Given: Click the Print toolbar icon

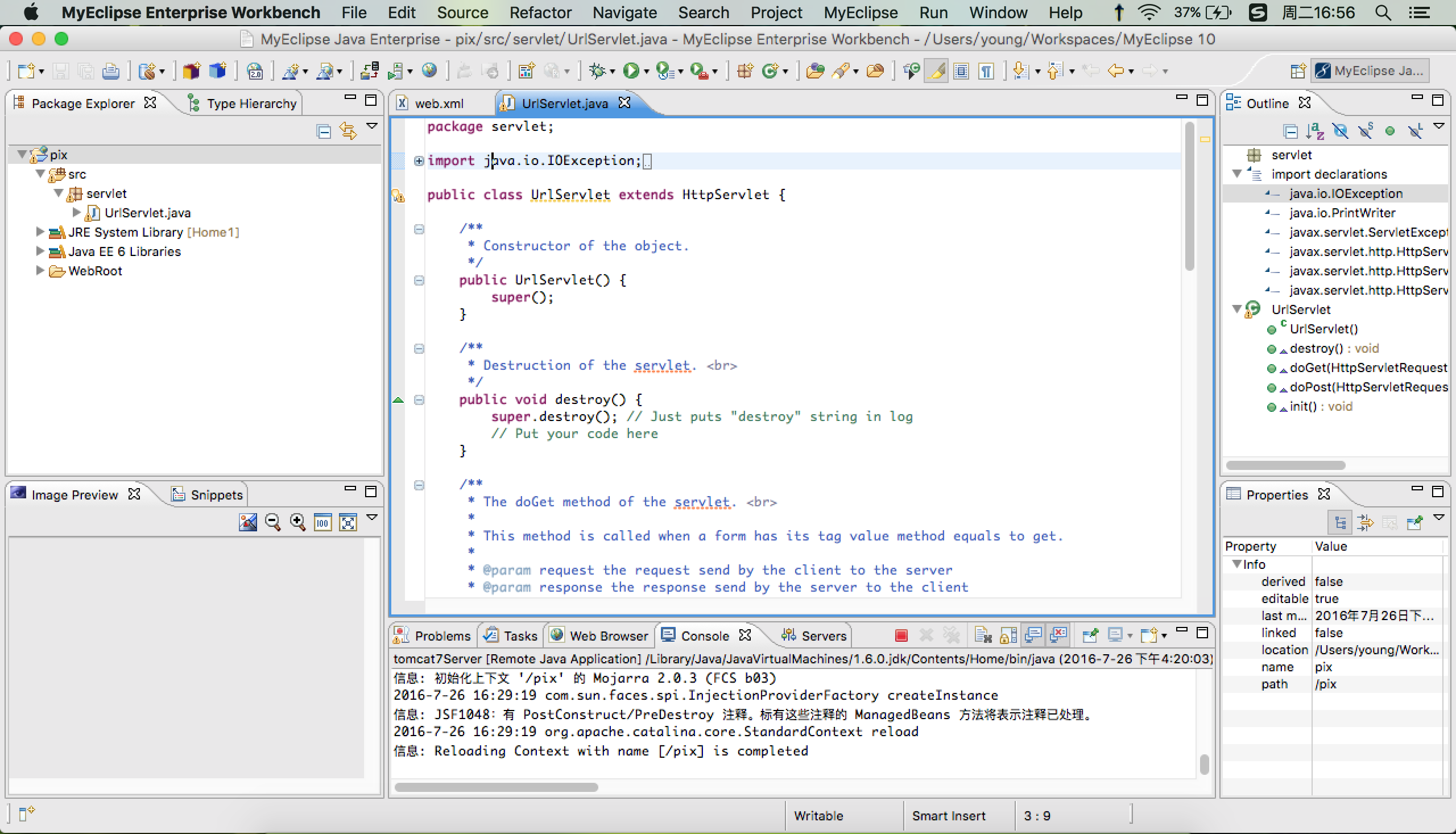Looking at the screenshot, I should [x=110, y=71].
